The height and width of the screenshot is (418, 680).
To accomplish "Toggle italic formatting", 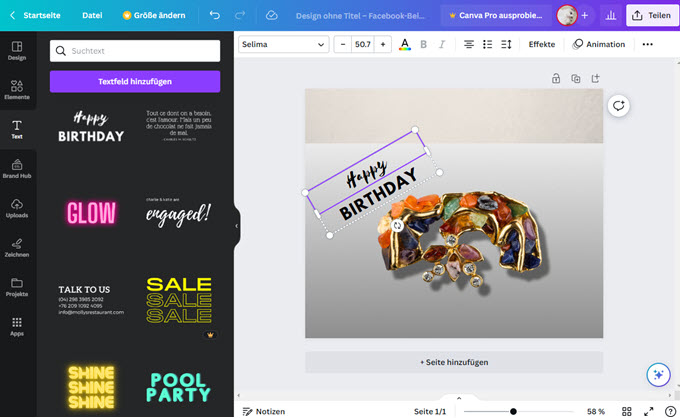I will point(442,44).
